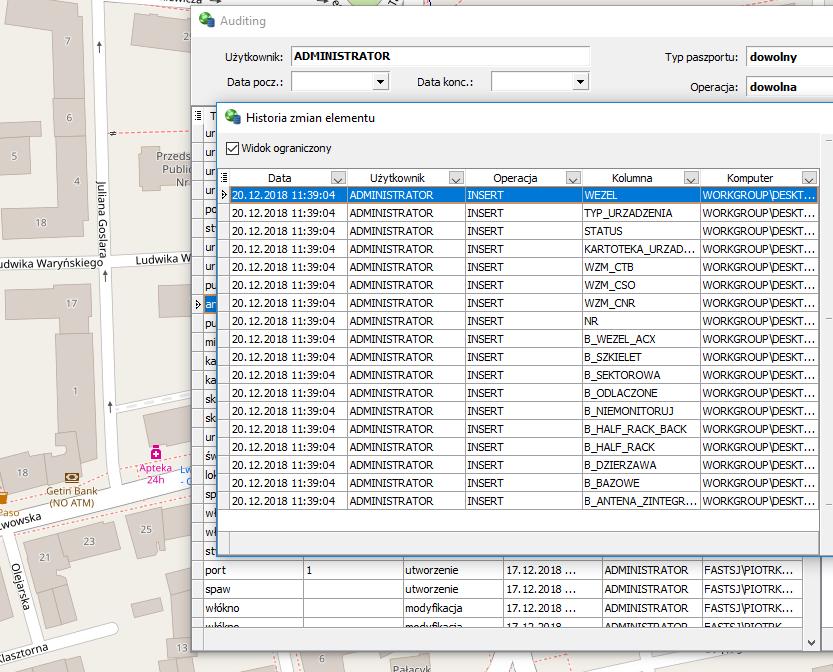Expand the Data konc. date picker
Screen dimensions: 833x672
pos(580,82)
